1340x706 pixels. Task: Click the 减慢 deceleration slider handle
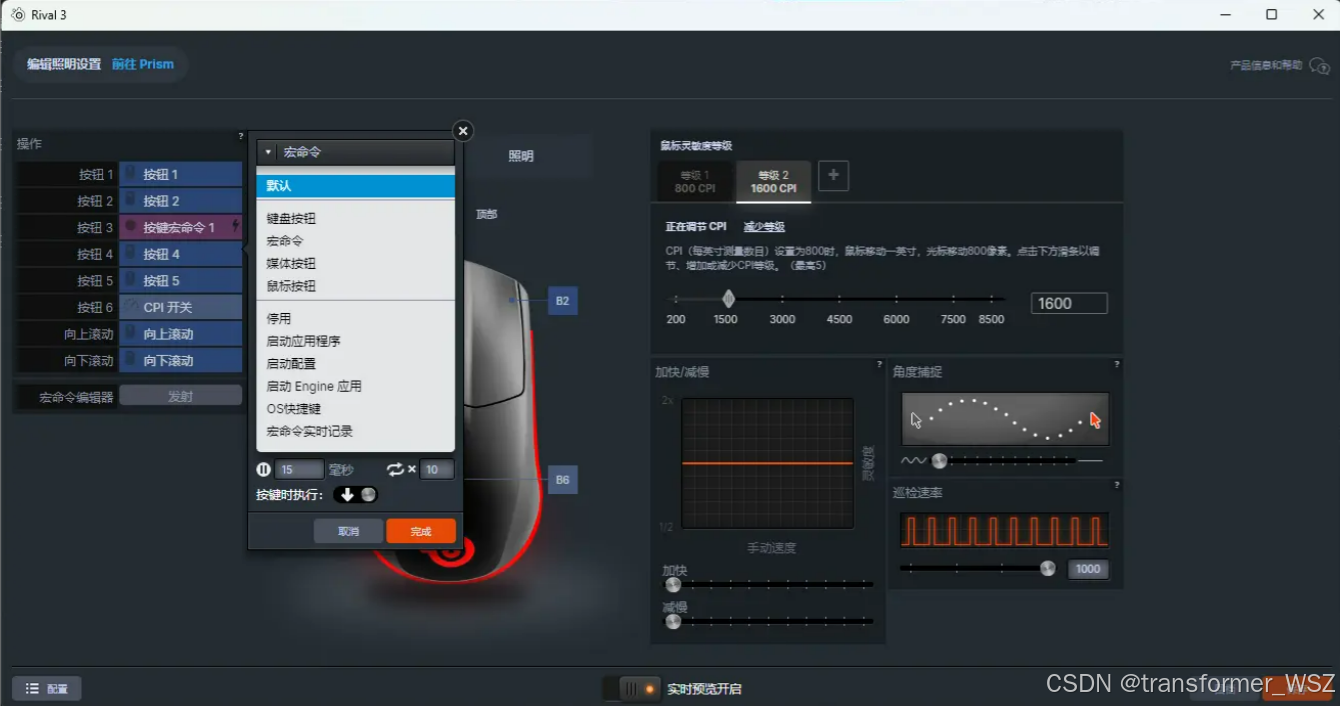point(673,621)
